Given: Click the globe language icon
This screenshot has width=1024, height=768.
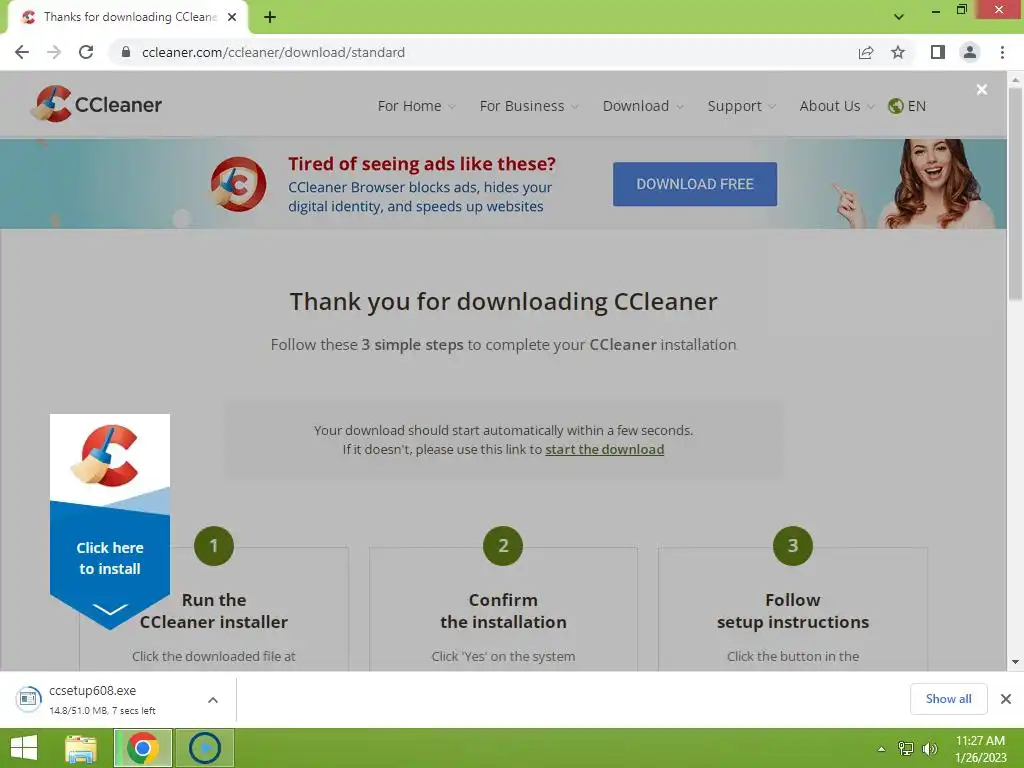Looking at the screenshot, I should [895, 106].
